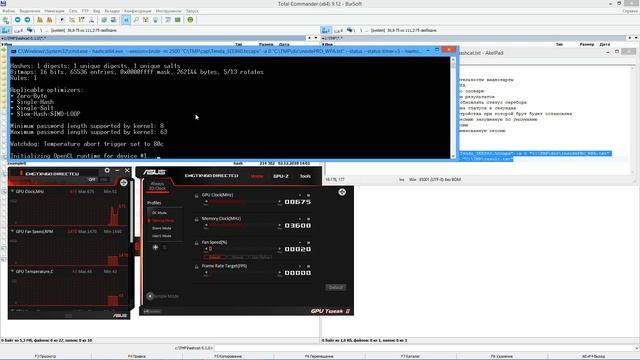Click the right panel network drive icon
640x360 pixels.
(x=350, y=30)
